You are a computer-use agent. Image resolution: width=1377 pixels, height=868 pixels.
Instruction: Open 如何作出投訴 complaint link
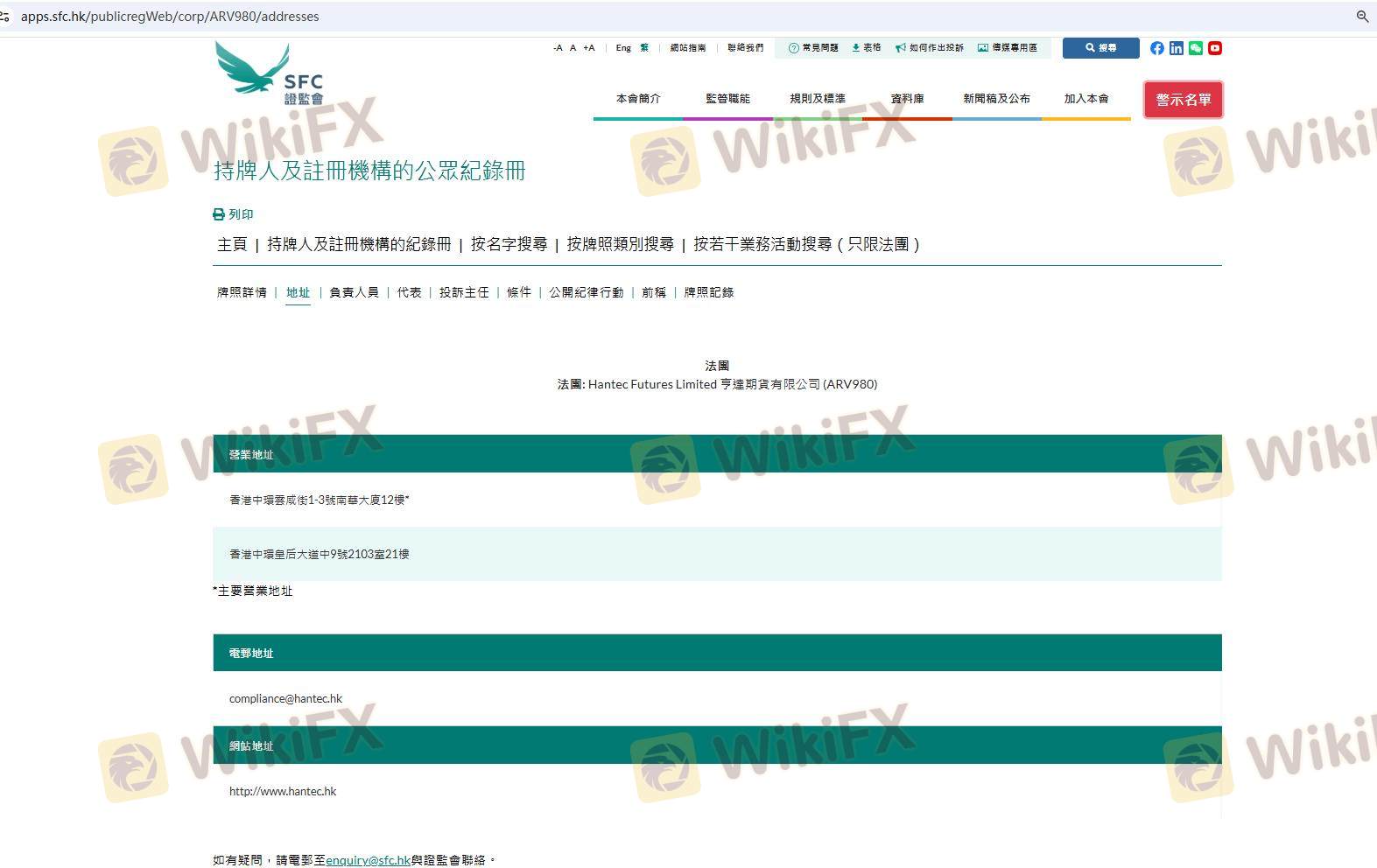930,48
